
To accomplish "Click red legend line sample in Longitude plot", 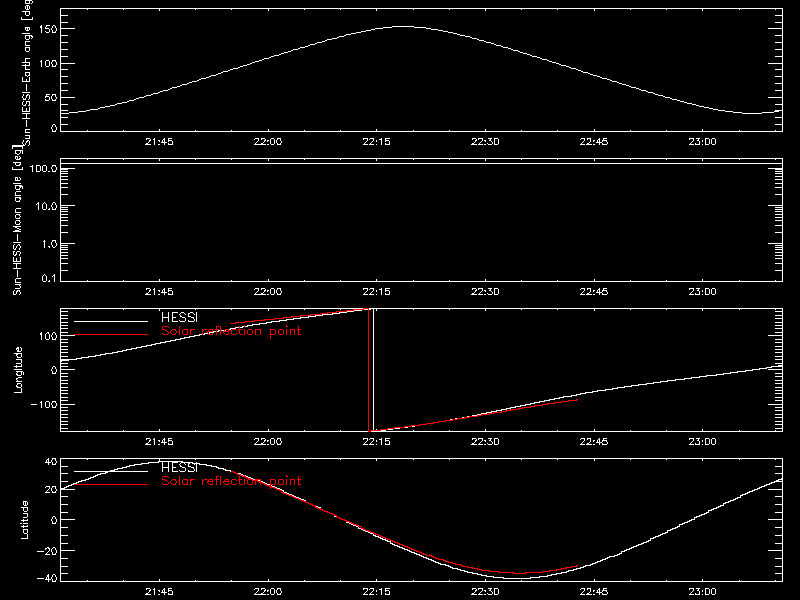I will 111,335.
